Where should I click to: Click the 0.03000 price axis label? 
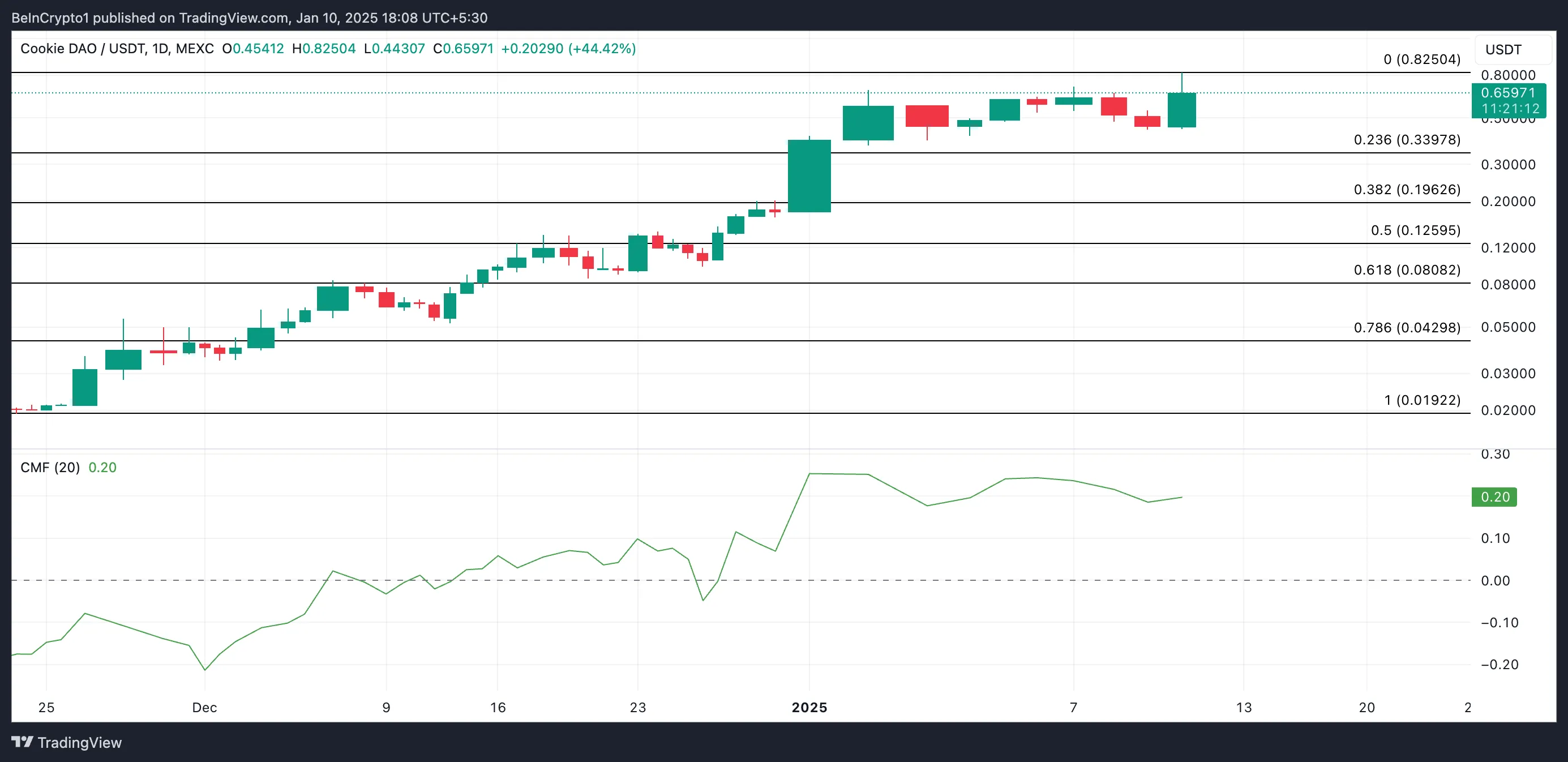click(x=1508, y=374)
